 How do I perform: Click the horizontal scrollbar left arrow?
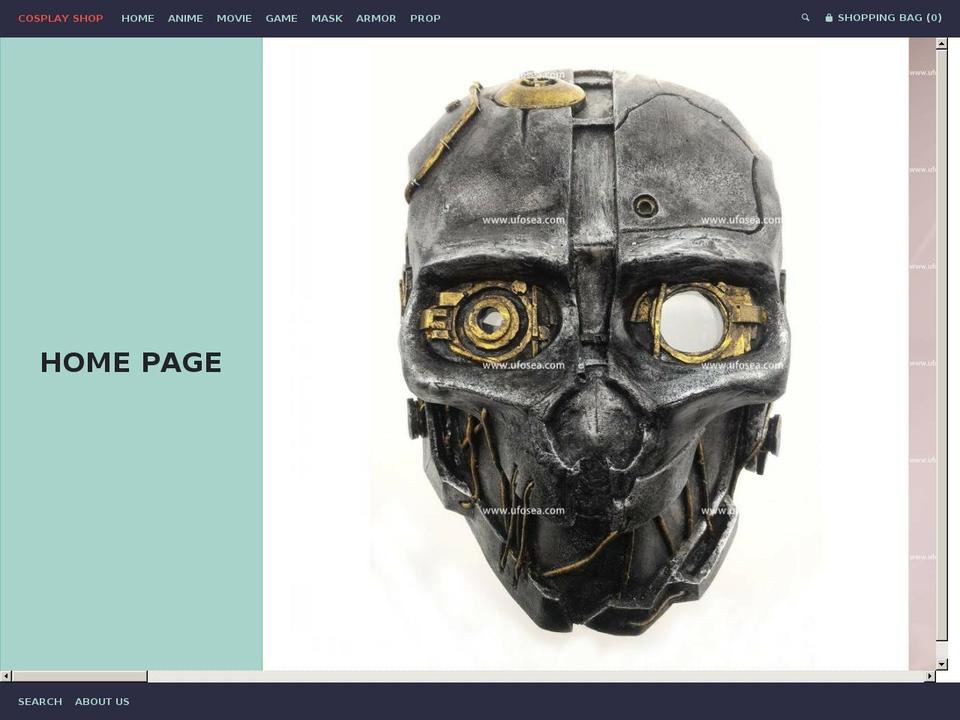pyautogui.click(x=6, y=676)
